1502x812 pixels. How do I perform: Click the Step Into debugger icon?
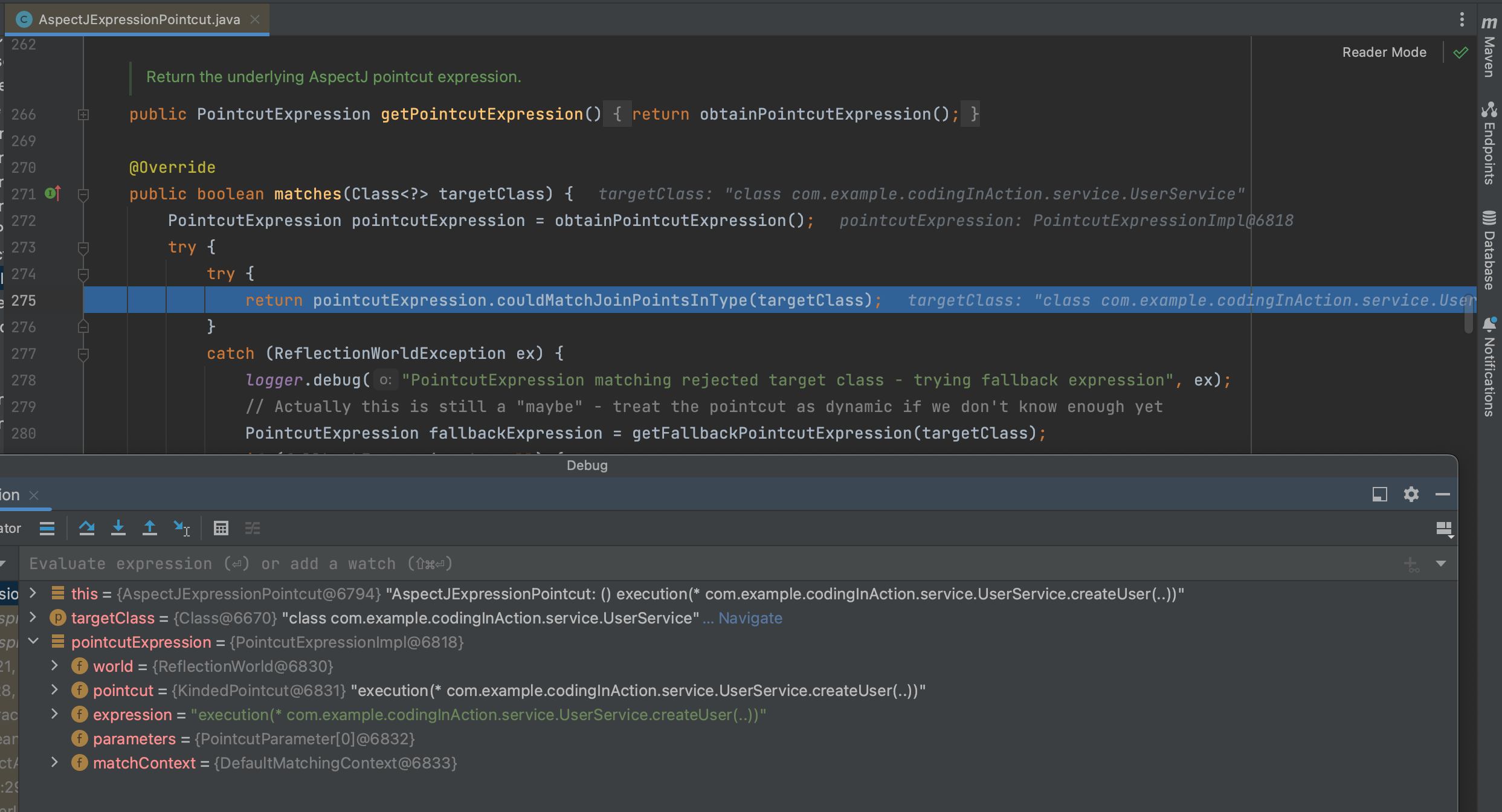[118, 528]
